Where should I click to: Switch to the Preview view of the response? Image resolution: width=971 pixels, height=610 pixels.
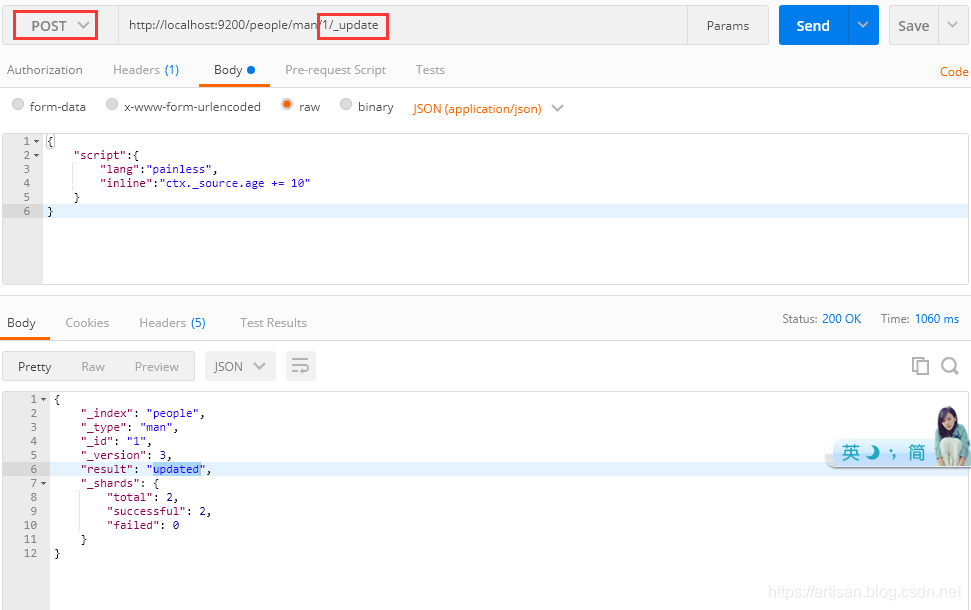pyautogui.click(x=156, y=366)
